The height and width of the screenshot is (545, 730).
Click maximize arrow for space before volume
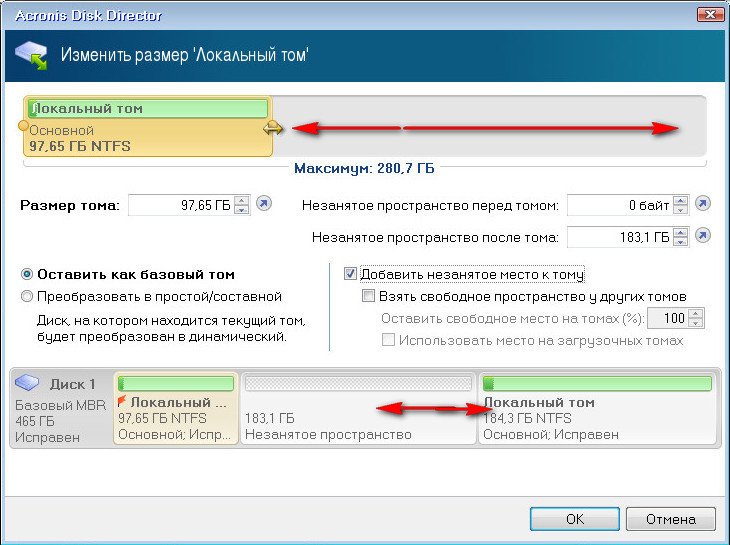[x=703, y=203]
